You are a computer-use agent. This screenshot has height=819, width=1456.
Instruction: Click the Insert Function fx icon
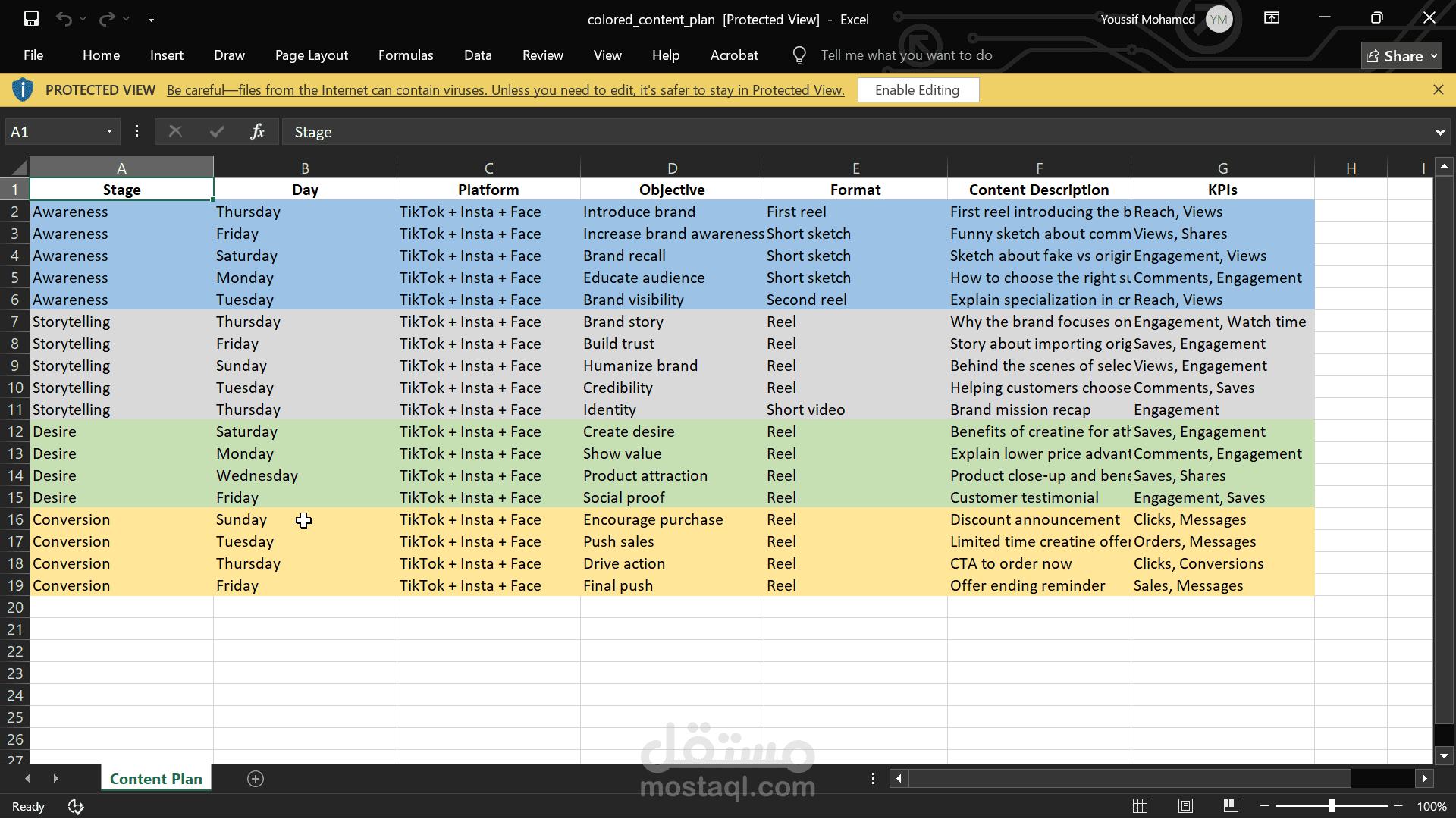(257, 131)
